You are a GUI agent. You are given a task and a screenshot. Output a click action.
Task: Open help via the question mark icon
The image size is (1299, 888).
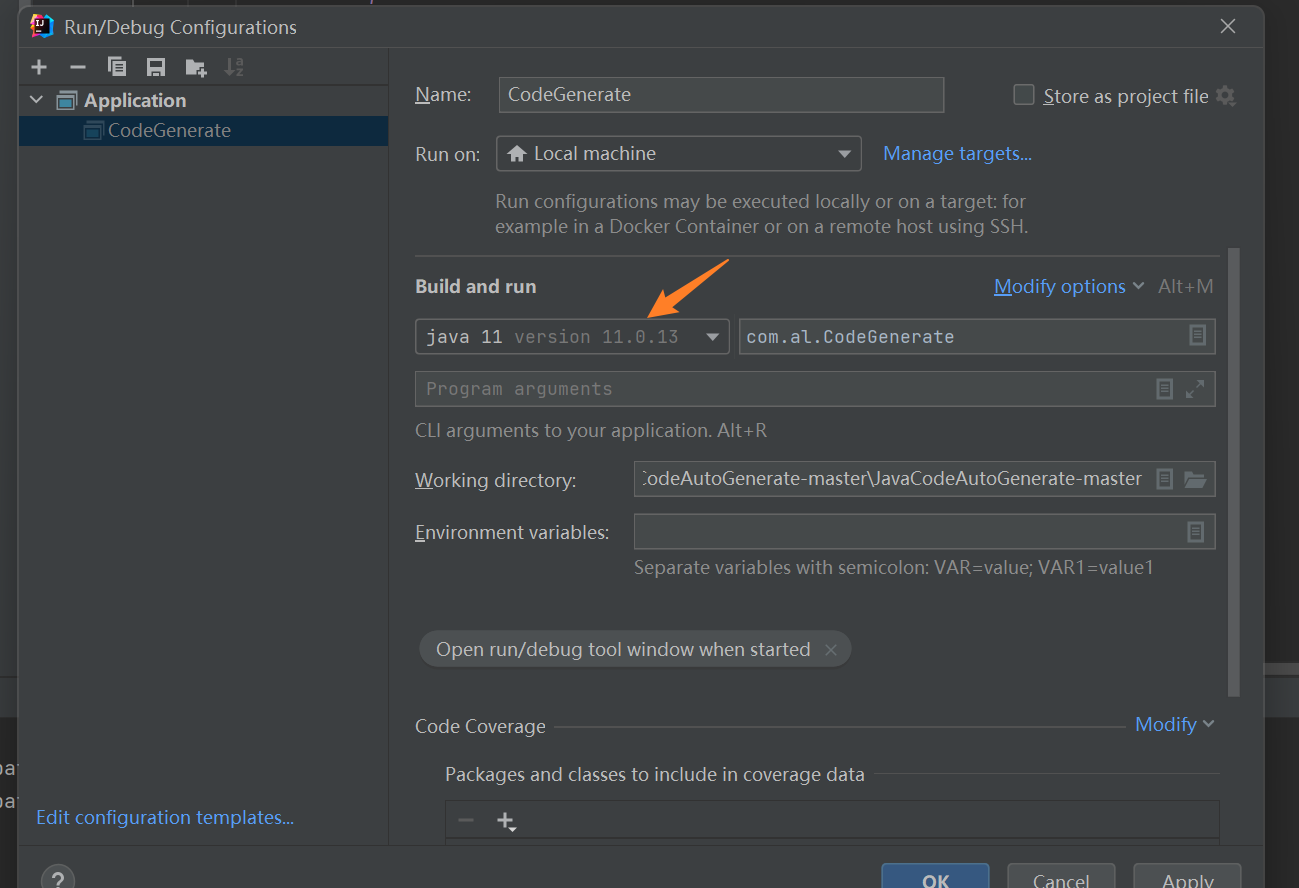pos(57,876)
